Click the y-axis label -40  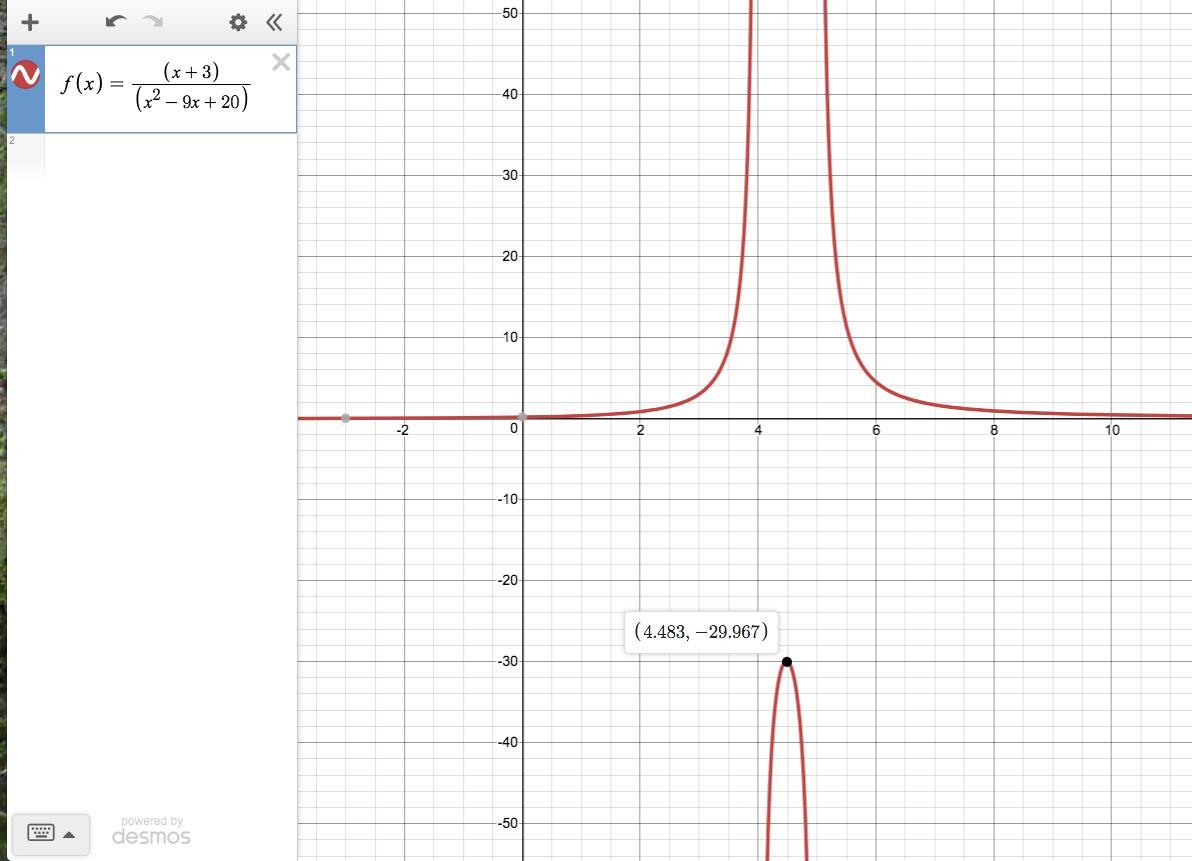[507, 742]
